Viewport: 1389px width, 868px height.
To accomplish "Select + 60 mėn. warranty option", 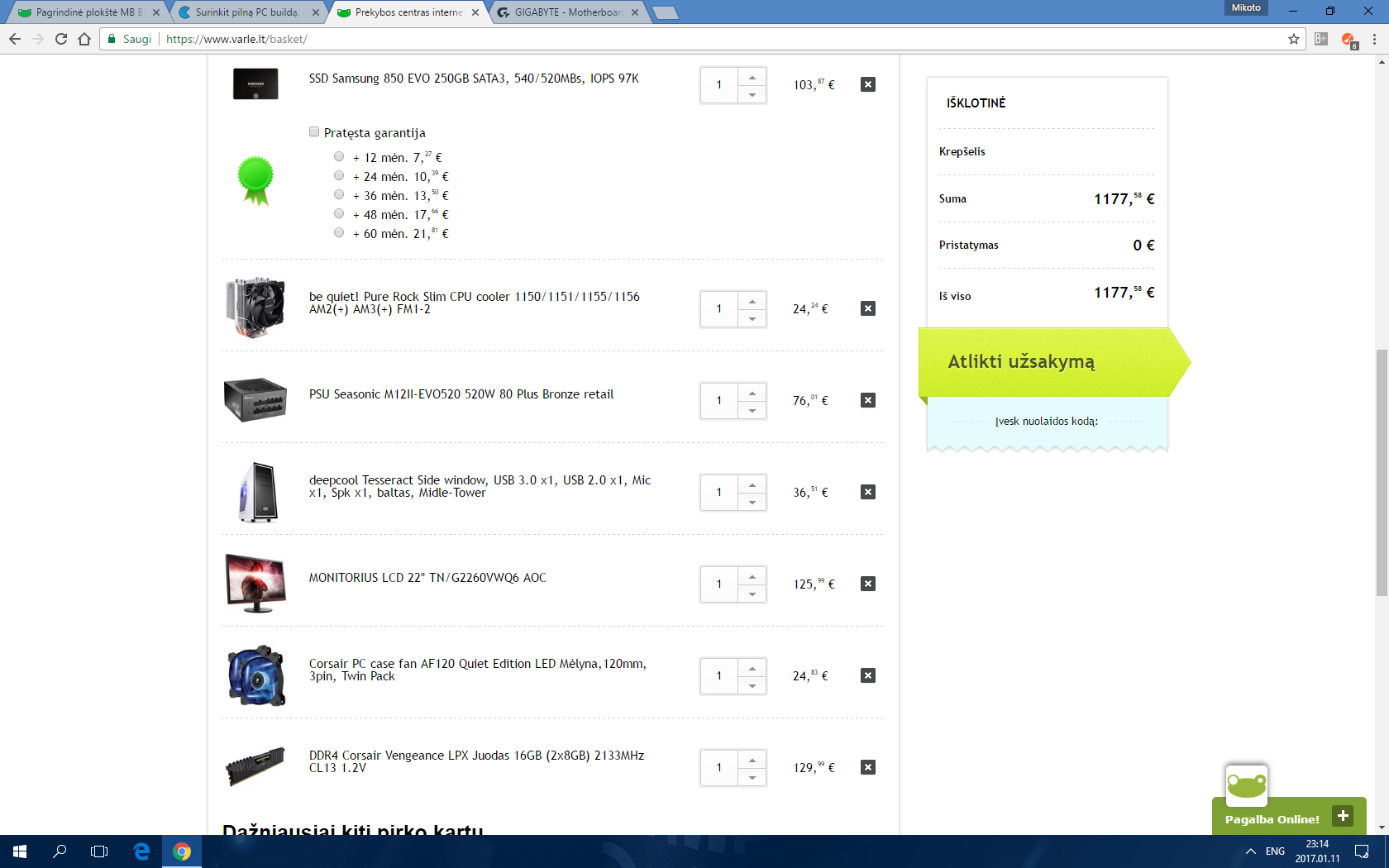I will coord(339,232).
